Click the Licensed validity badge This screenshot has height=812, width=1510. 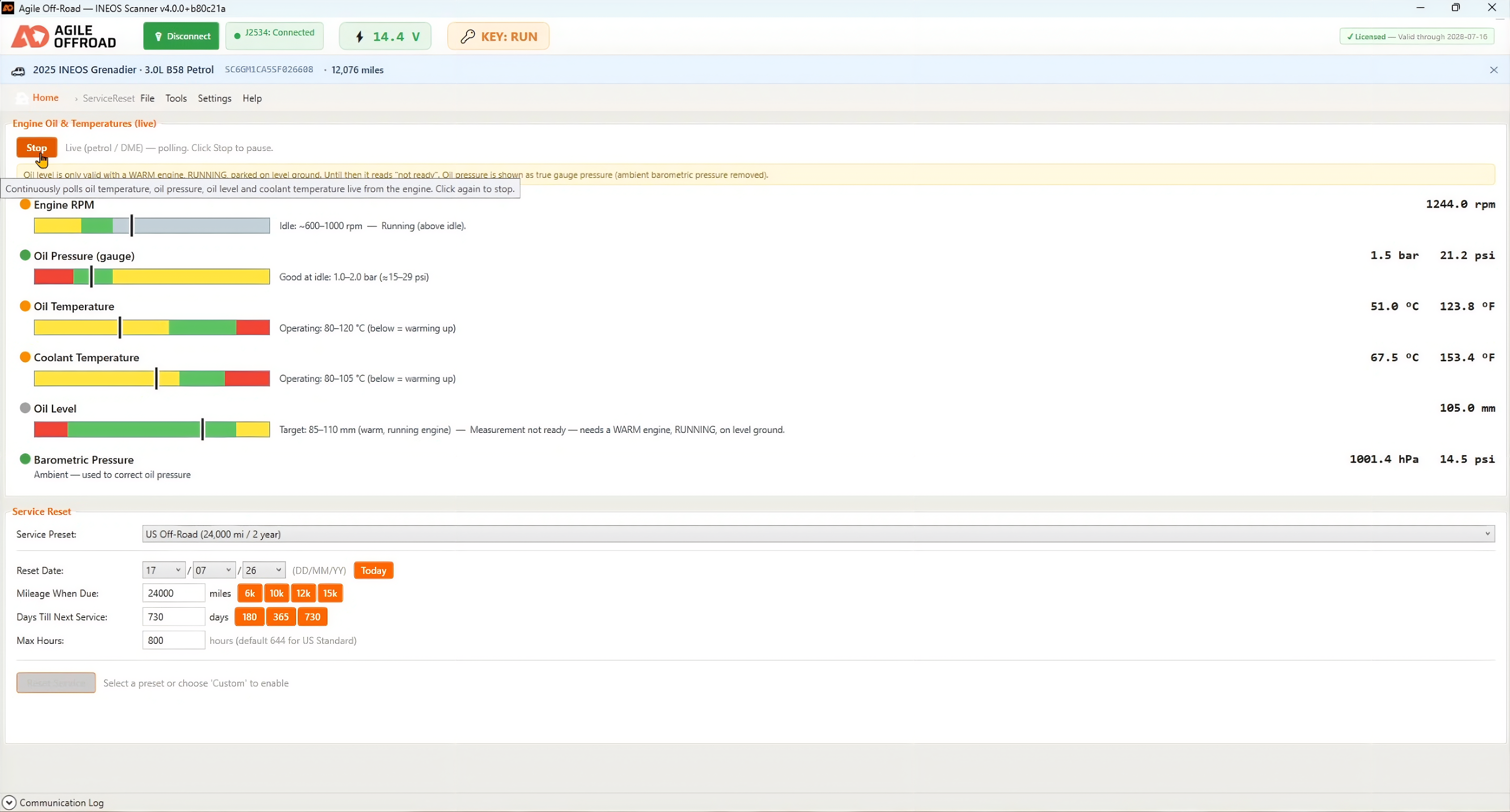point(1417,36)
